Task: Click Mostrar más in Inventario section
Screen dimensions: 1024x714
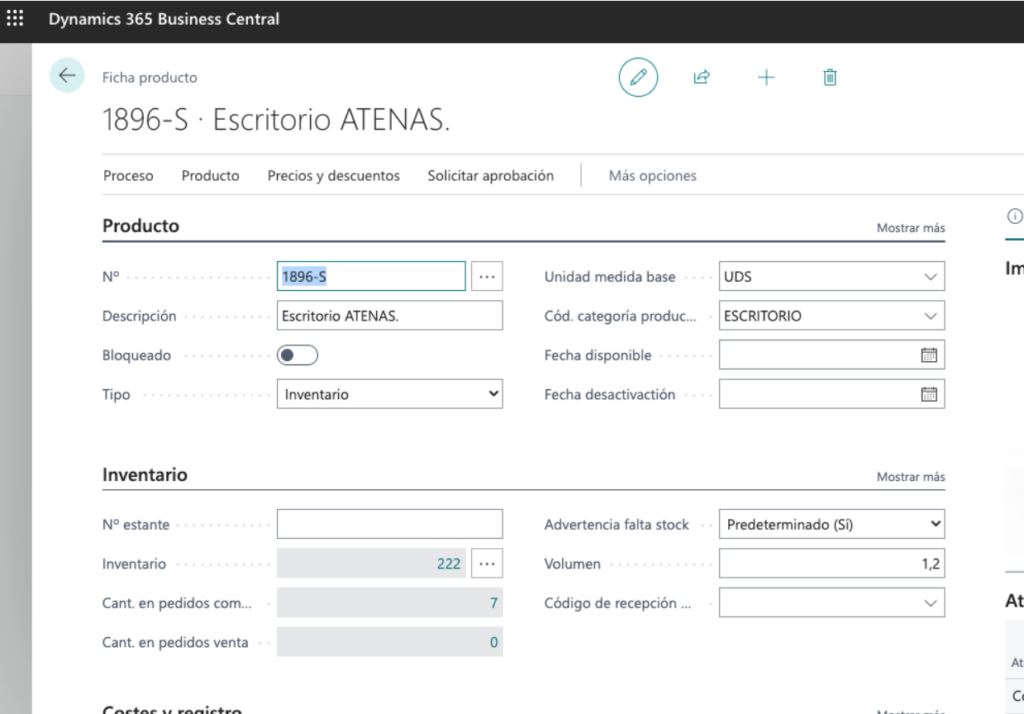Action: [x=910, y=477]
